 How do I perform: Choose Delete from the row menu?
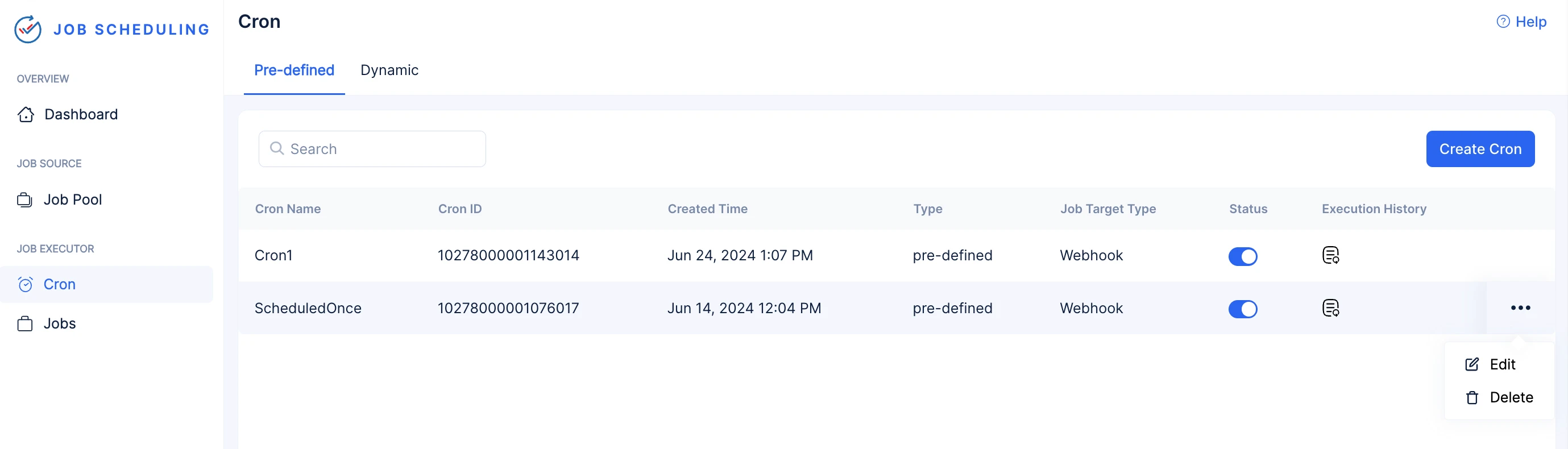point(1499,397)
